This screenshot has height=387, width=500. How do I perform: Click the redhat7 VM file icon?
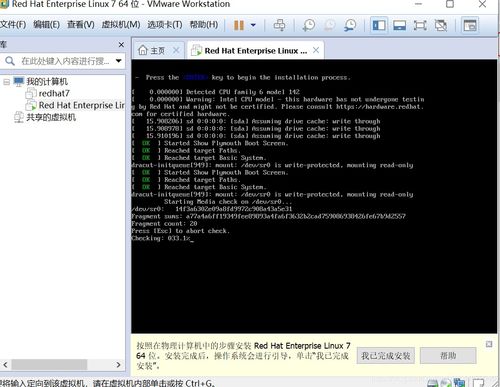click(x=31, y=93)
